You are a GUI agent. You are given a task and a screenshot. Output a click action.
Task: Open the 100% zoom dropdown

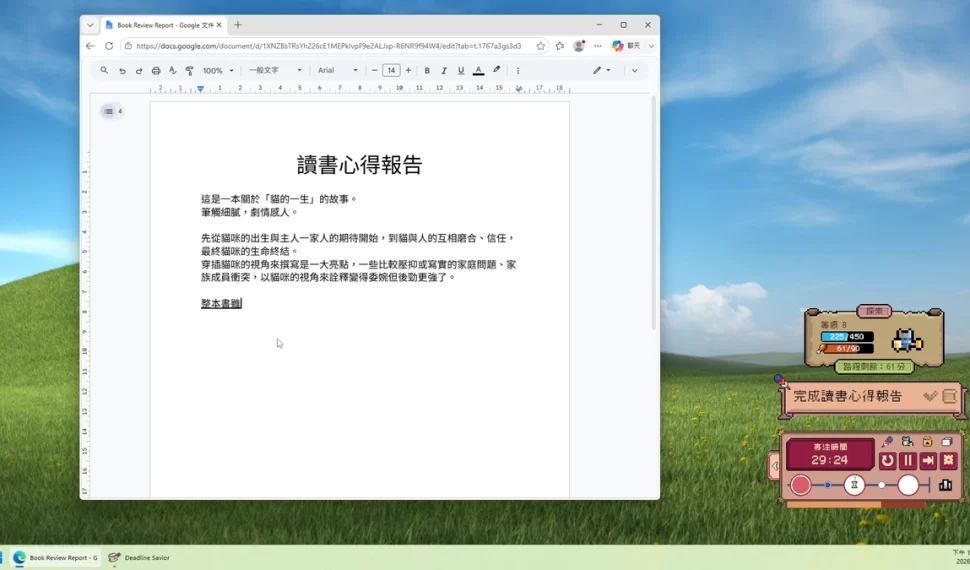218,71
